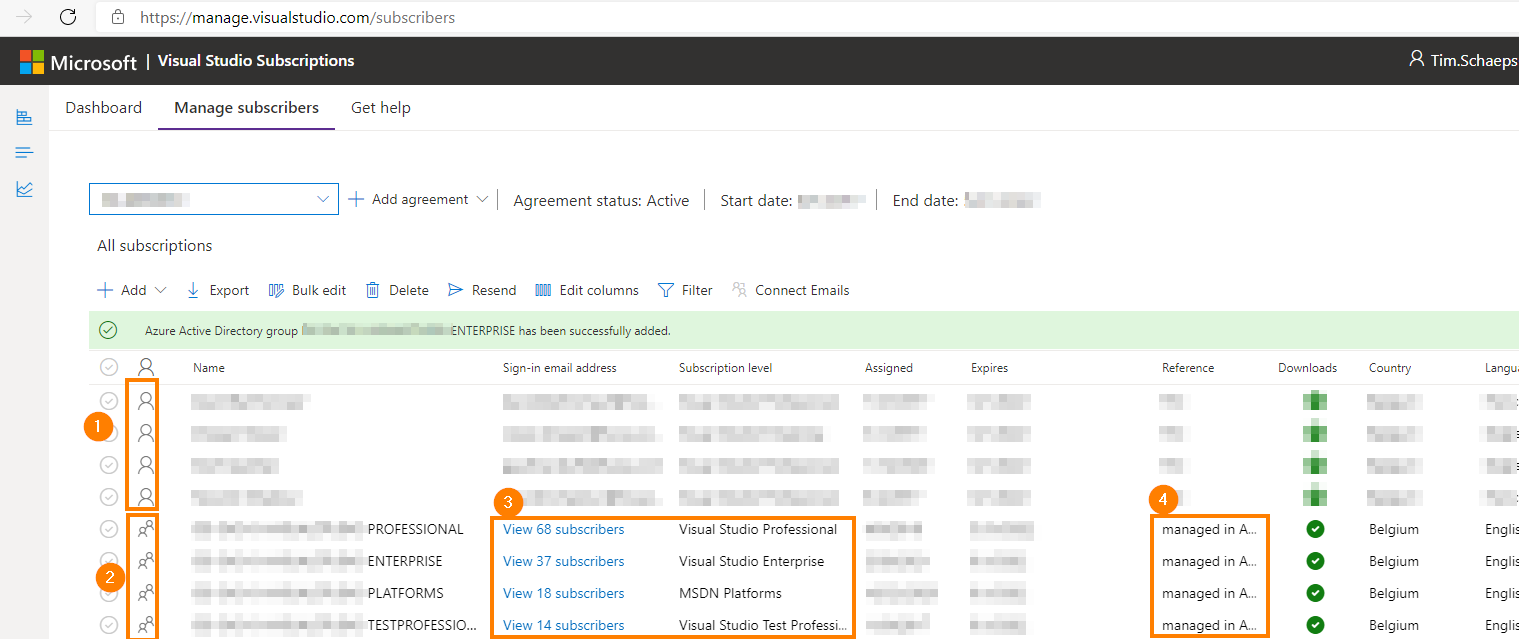Open the list lines icon in left sidebar
Screen dimensions: 1519x639
point(24,153)
